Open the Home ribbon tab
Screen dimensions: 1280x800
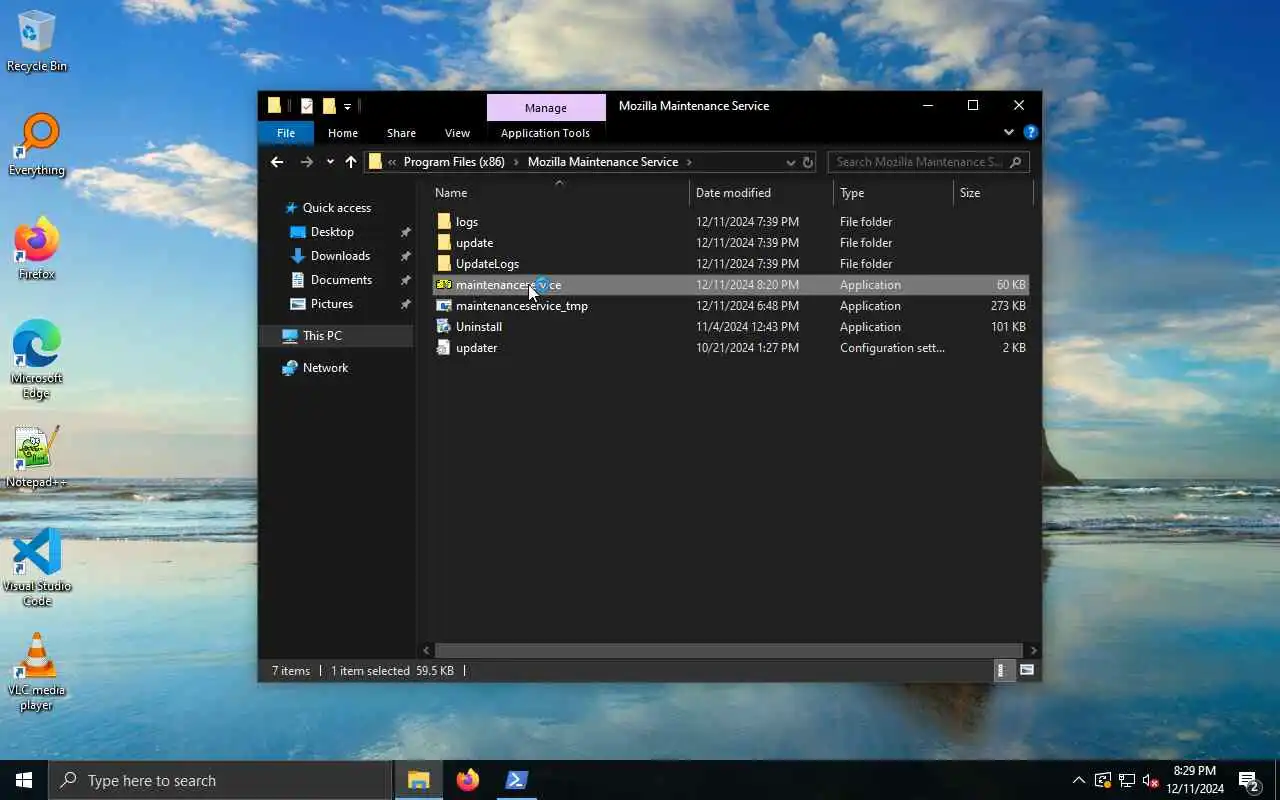click(343, 133)
